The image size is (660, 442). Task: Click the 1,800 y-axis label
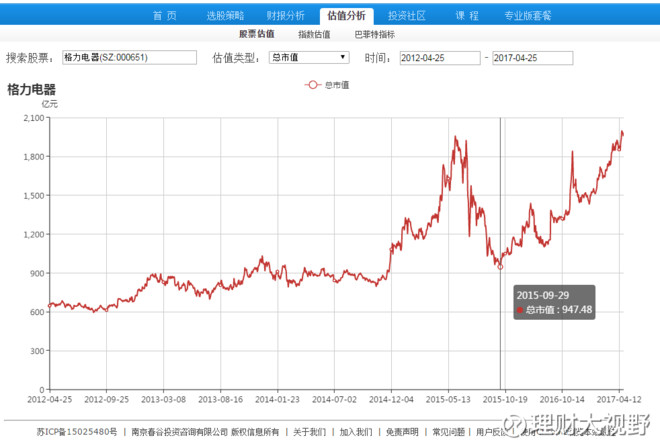click(x=34, y=157)
